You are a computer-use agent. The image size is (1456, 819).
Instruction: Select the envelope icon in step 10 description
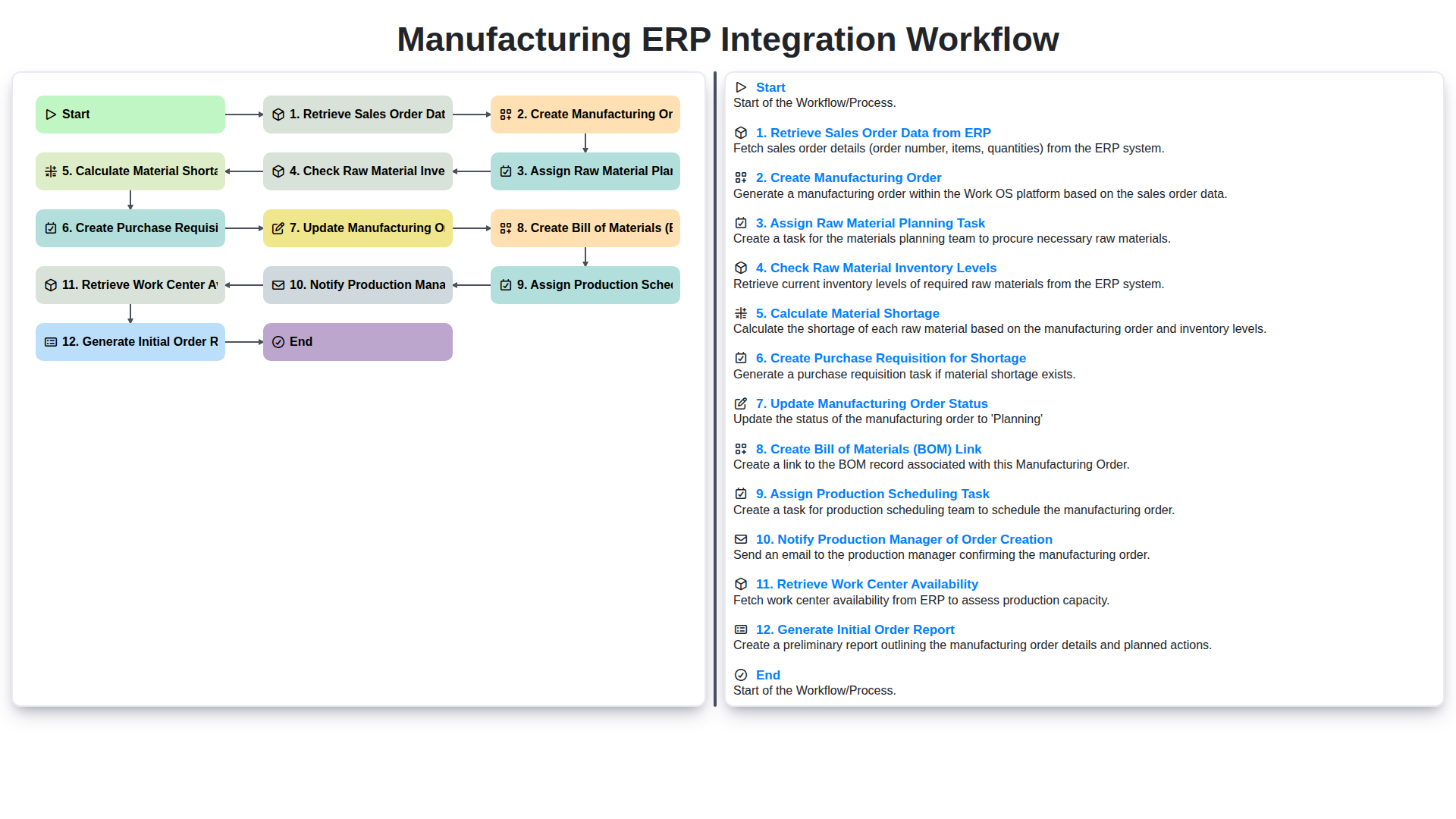coord(741,539)
